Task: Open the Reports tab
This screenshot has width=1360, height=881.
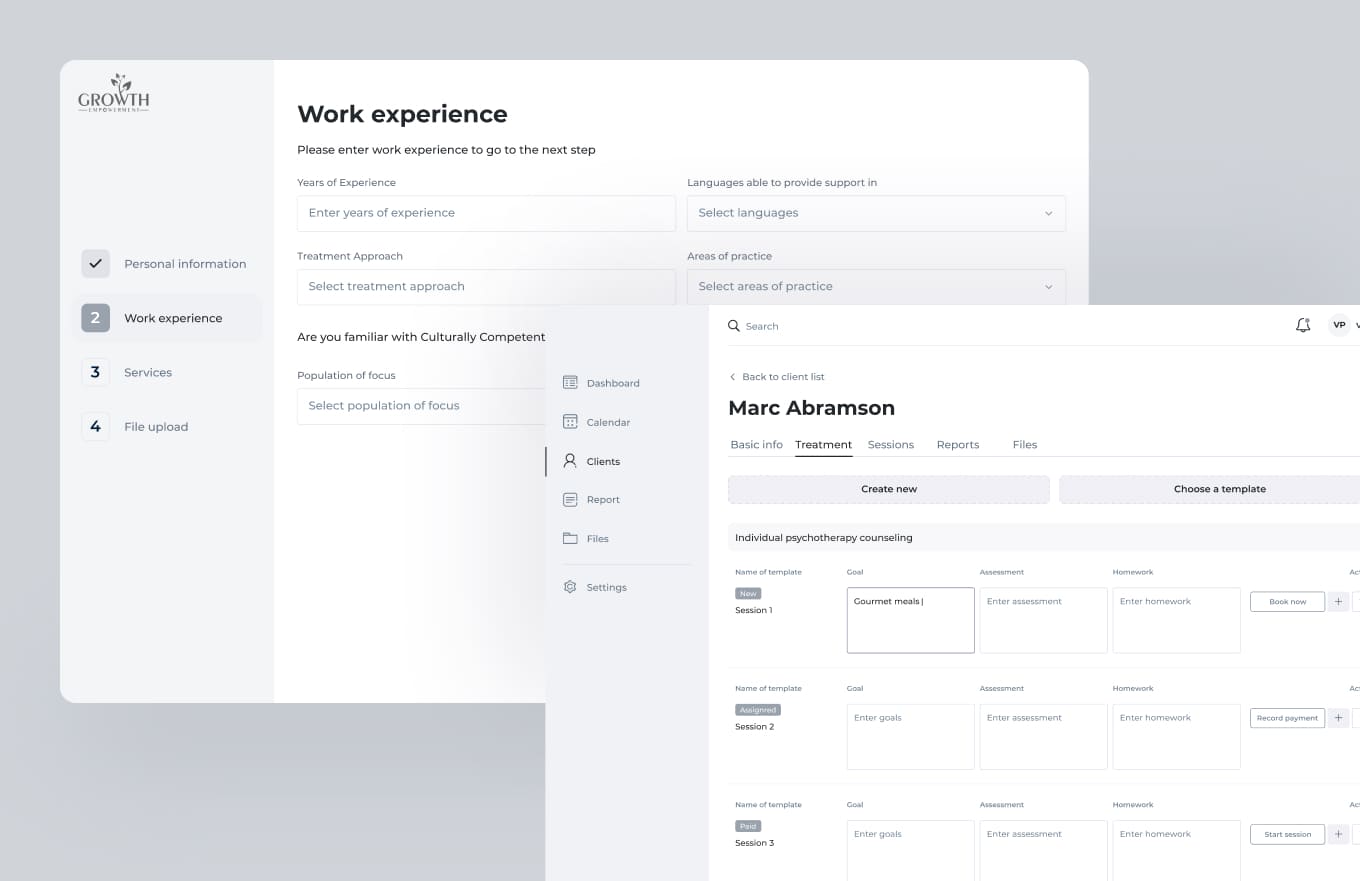Action: 957,445
